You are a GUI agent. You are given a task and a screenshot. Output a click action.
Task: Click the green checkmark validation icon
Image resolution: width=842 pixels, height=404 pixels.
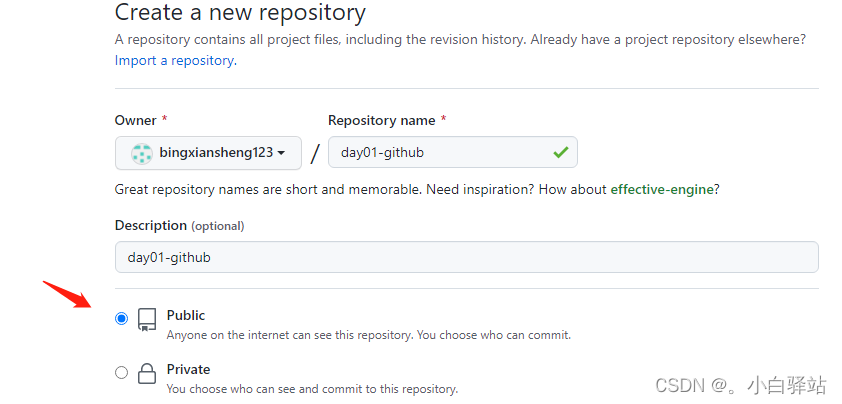tap(561, 153)
